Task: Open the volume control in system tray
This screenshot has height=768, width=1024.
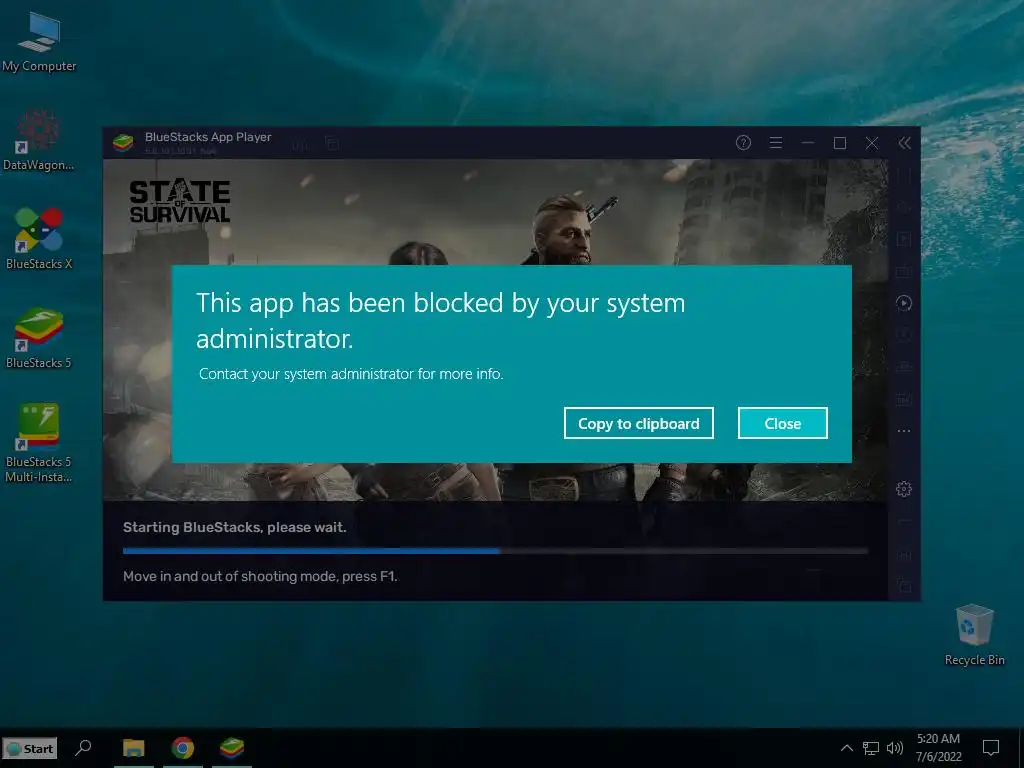Action: tap(895, 748)
